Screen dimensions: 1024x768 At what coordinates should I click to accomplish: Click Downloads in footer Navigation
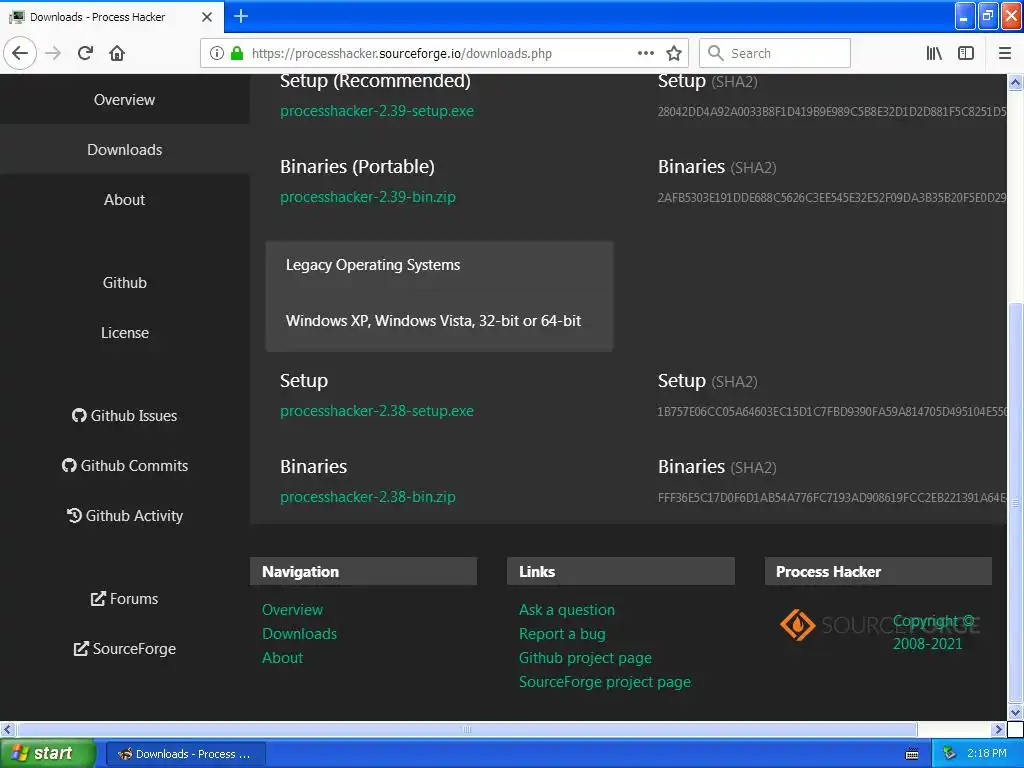point(299,633)
